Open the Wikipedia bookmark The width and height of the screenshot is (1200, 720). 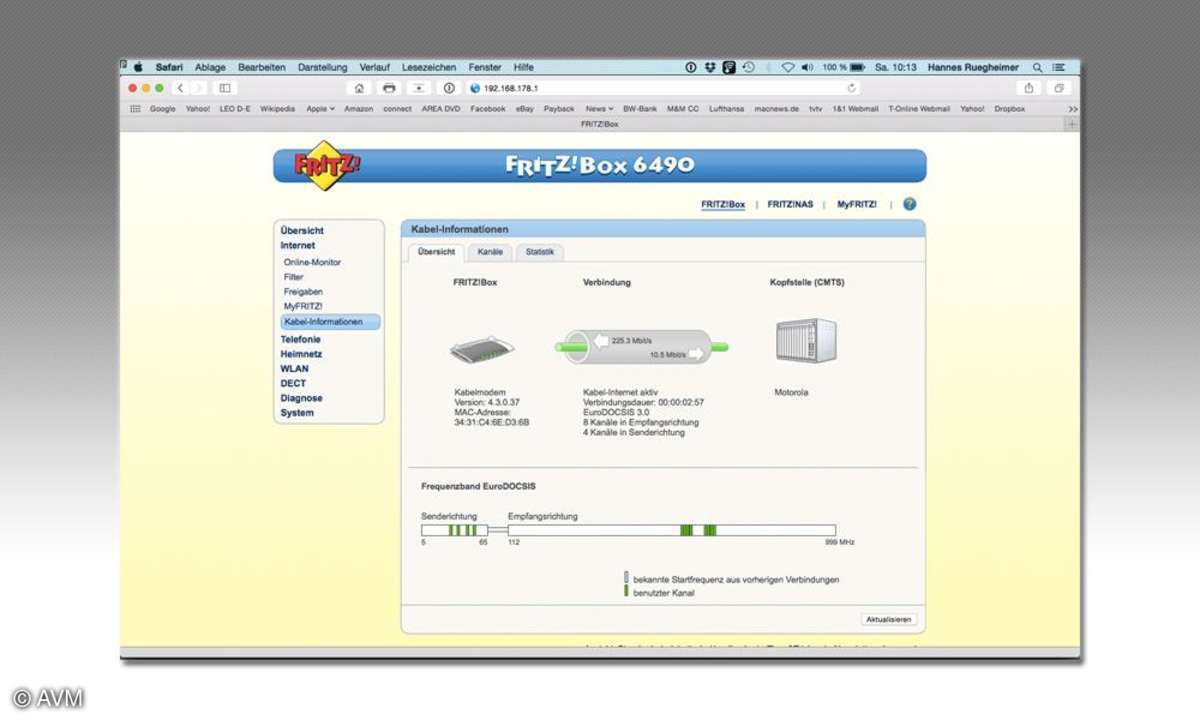click(x=278, y=109)
